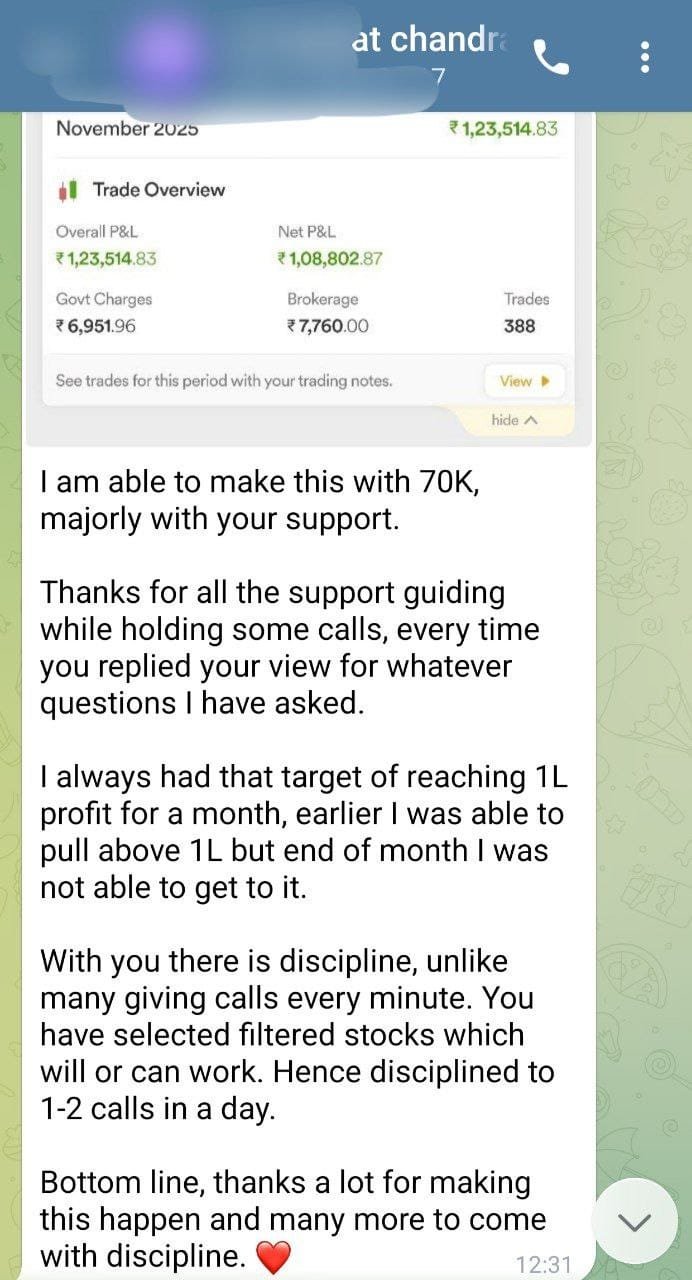Collapse details using the hide chevron
692x1280 pixels.
(x=515, y=421)
